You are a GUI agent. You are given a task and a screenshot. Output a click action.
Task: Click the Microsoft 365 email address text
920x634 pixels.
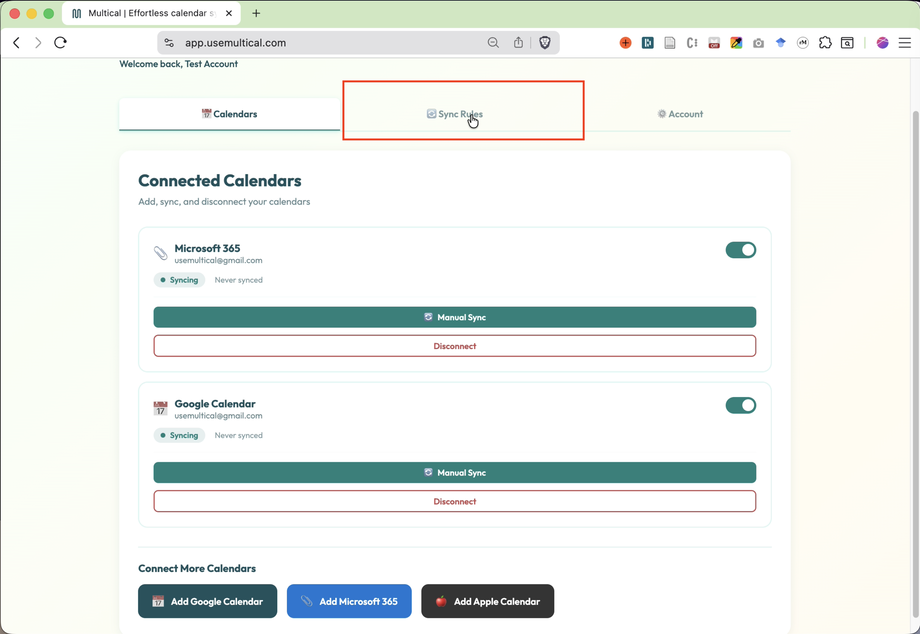coord(218,260)
